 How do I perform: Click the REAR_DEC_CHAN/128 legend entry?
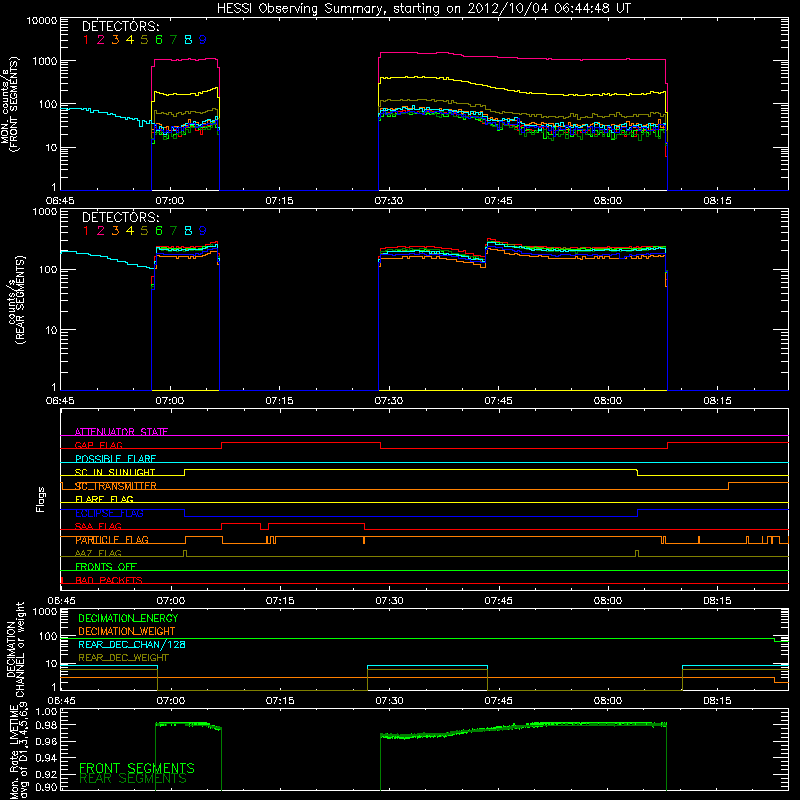132,645
